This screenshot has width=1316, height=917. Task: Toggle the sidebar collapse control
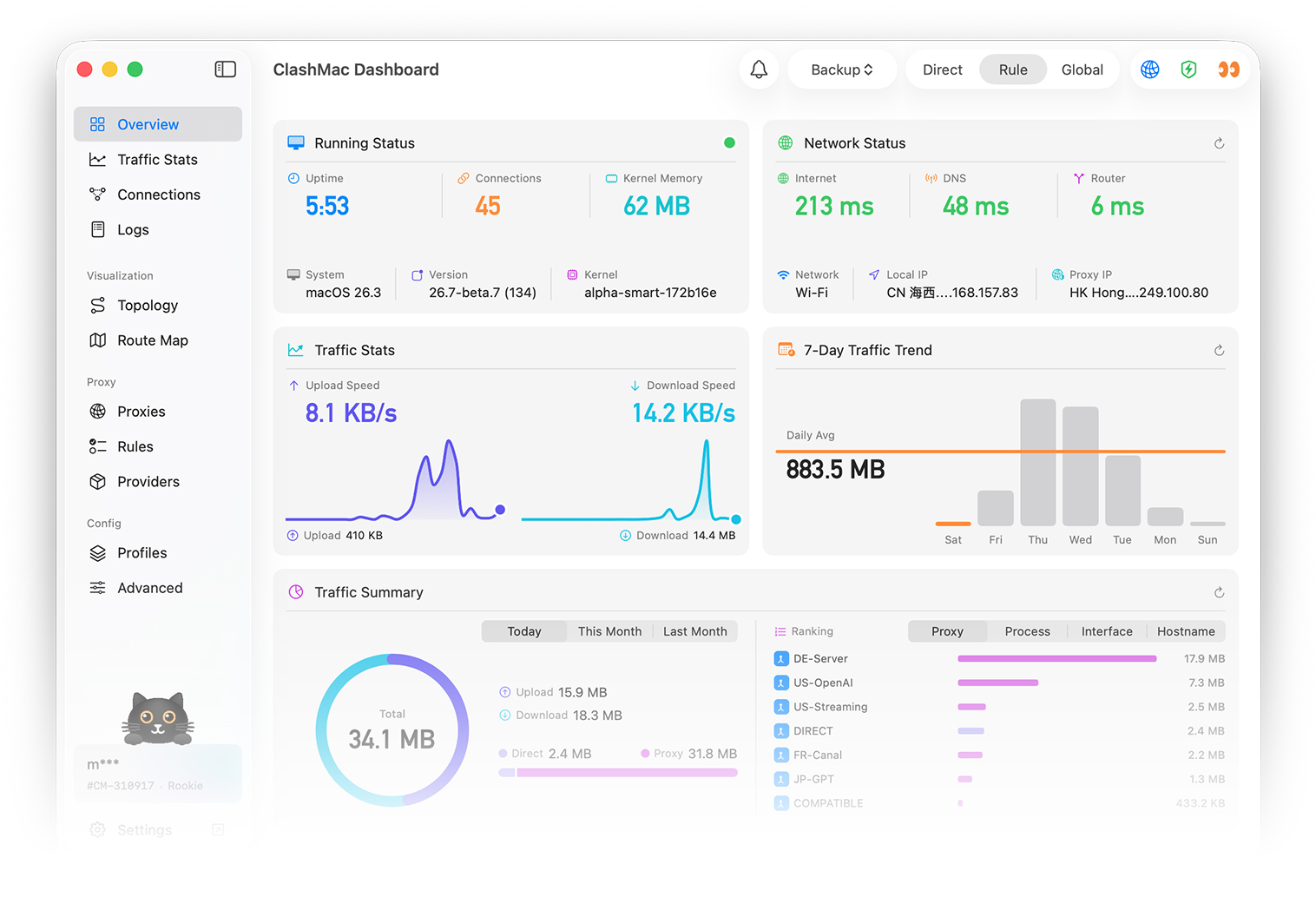225,69
